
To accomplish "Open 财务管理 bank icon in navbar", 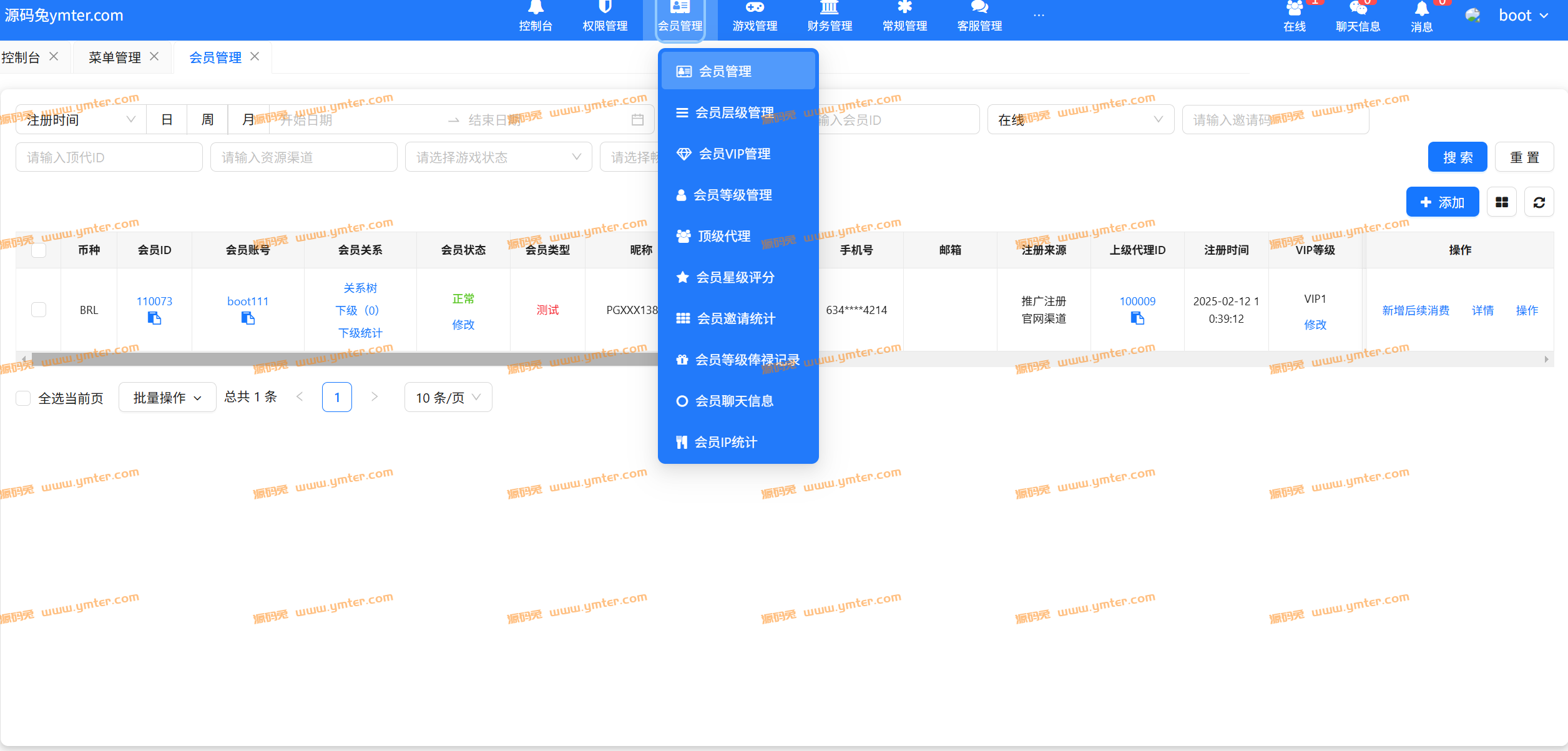I will point(830,7).
